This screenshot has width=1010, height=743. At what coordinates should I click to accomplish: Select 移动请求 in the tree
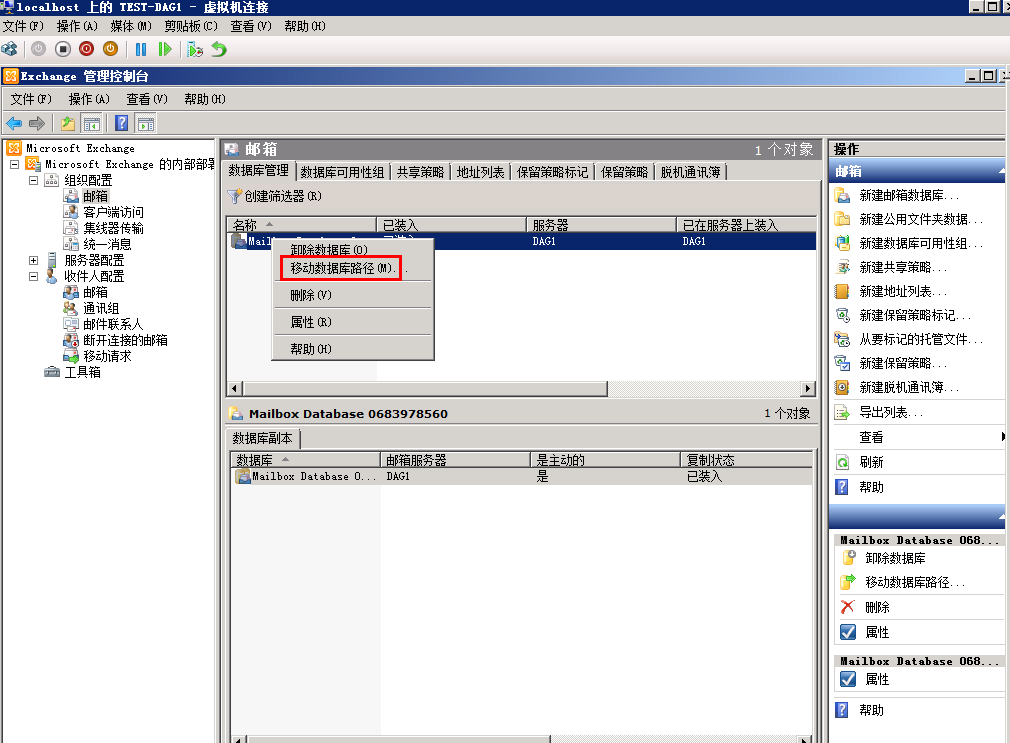tap(107, 356)
